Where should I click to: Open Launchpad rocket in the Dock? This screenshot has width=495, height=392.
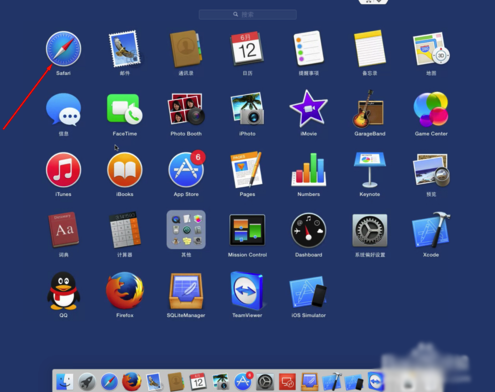coord(87,382)
